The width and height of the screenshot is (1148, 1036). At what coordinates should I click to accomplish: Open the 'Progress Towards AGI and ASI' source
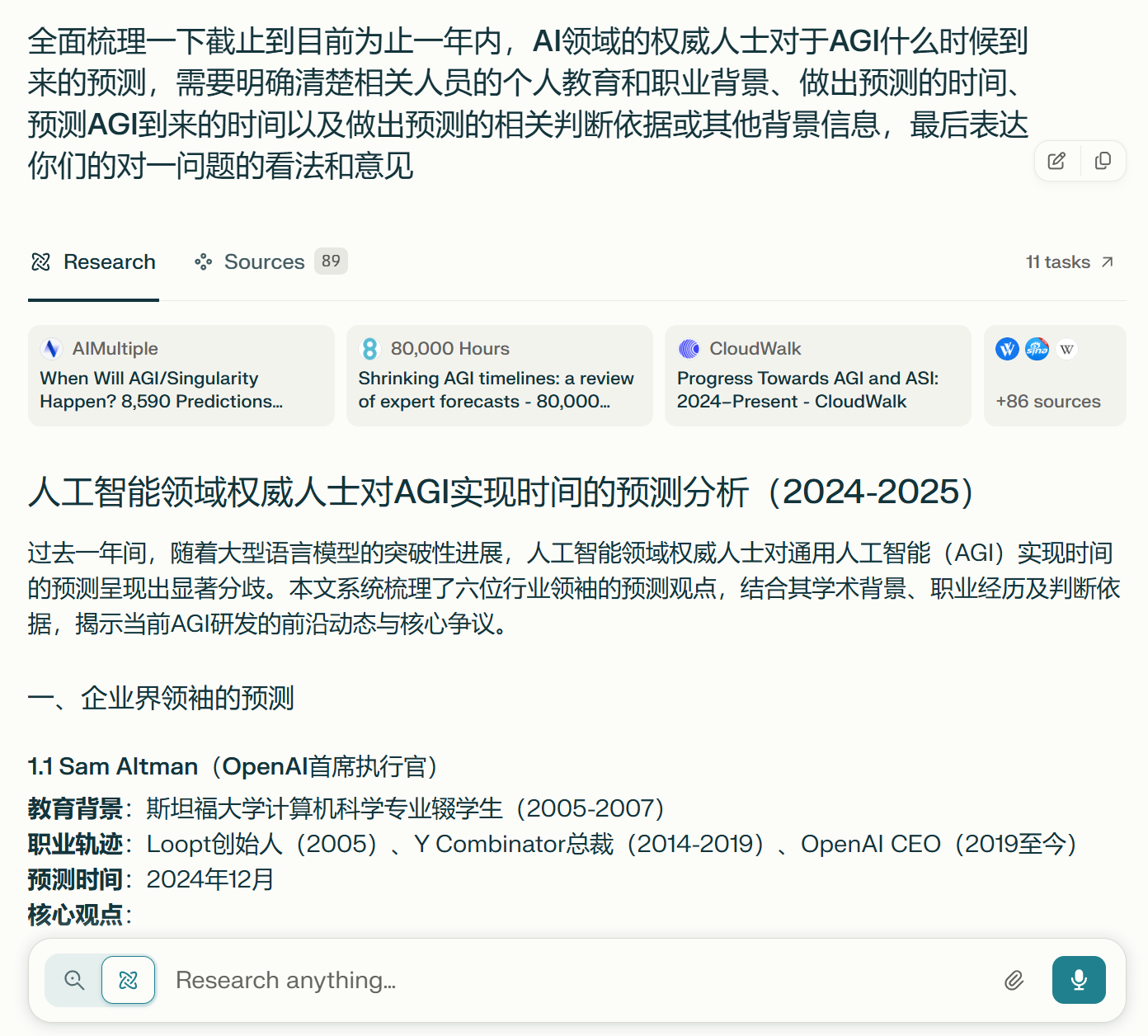point(817,389)
